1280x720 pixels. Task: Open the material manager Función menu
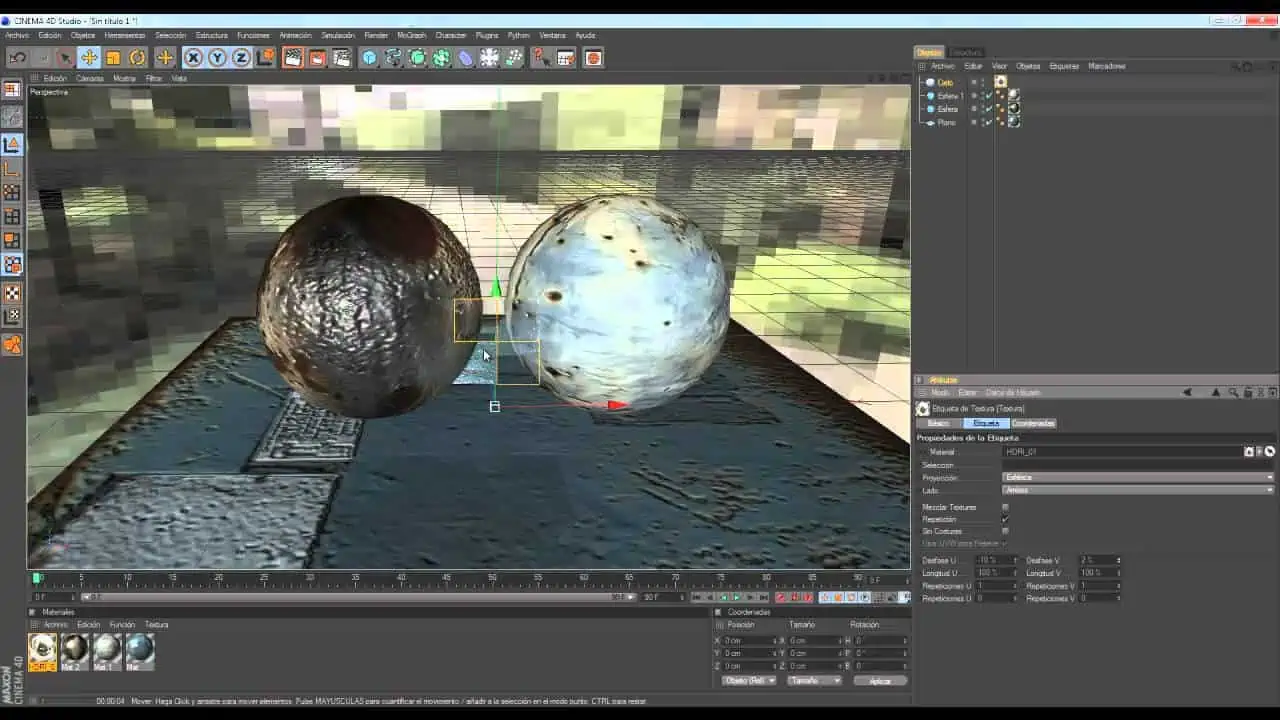pos(122,625)
